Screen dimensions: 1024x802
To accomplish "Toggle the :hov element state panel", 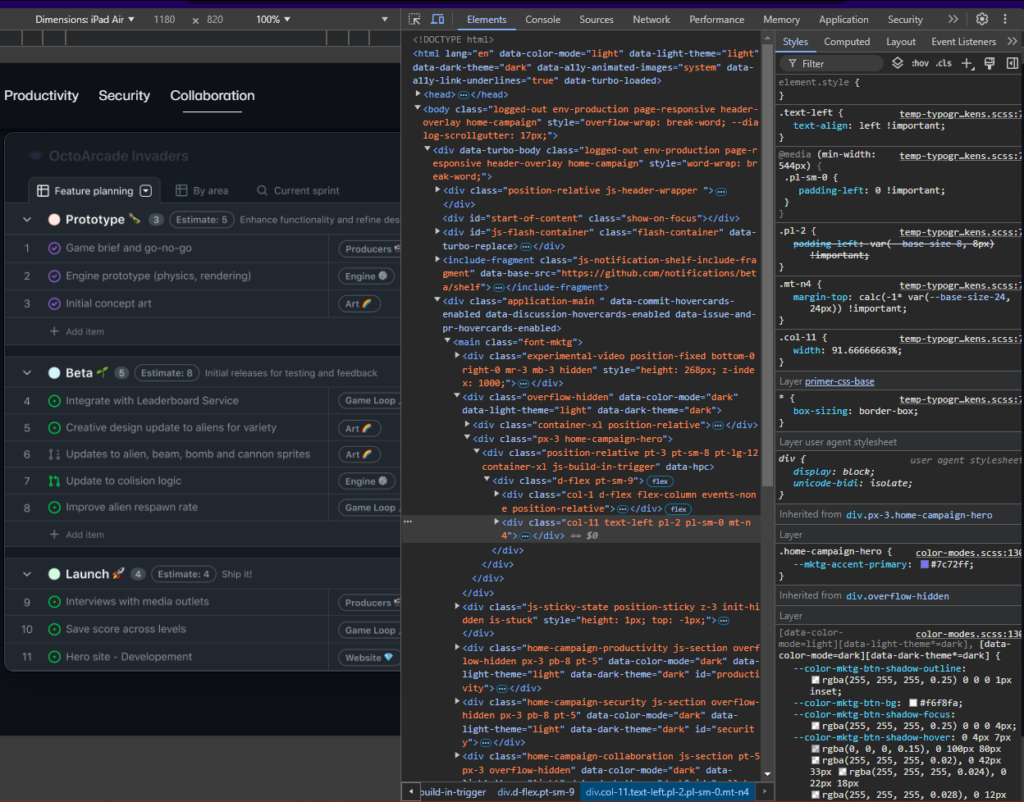I will [920, 63].
